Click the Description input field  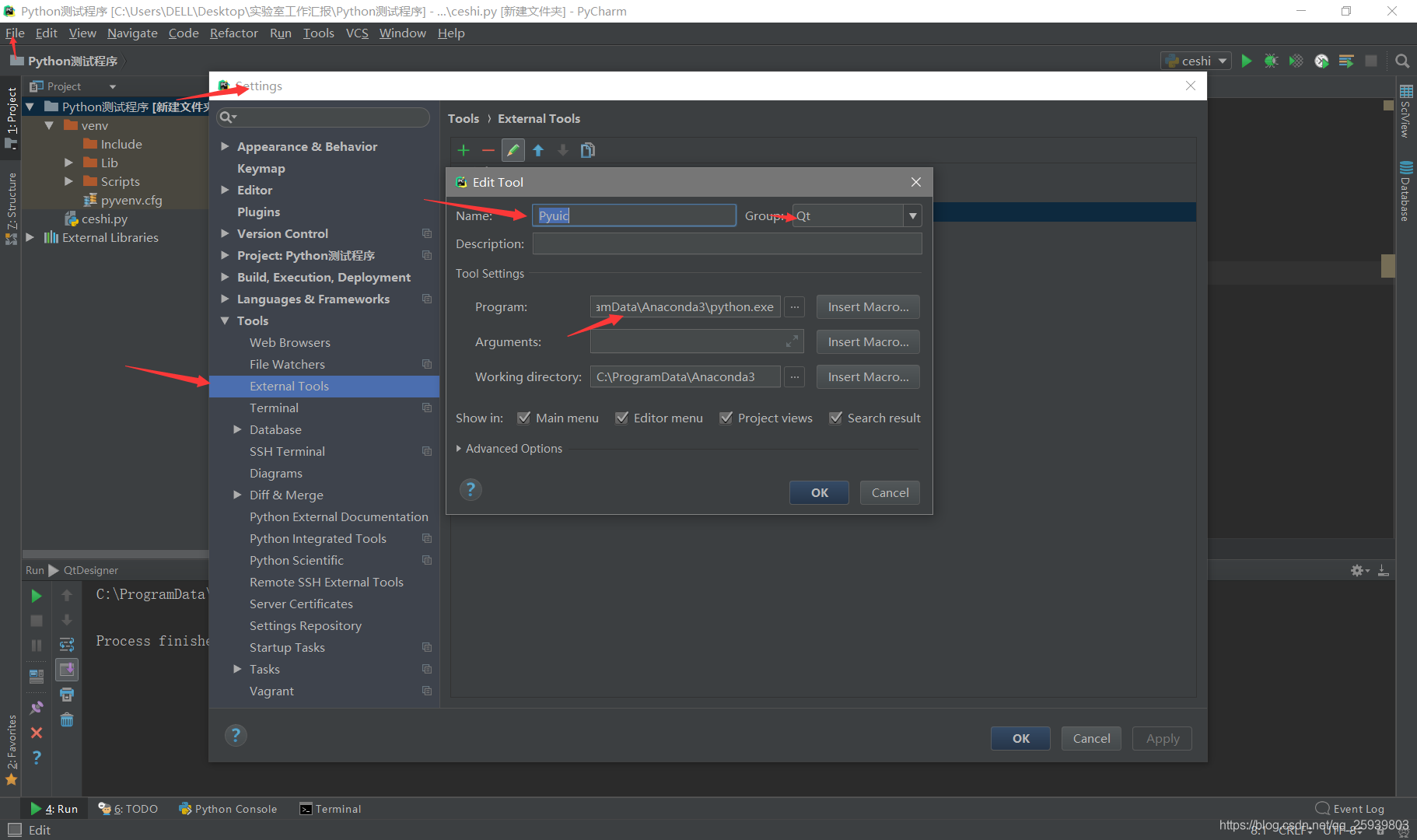click(727, 243)
